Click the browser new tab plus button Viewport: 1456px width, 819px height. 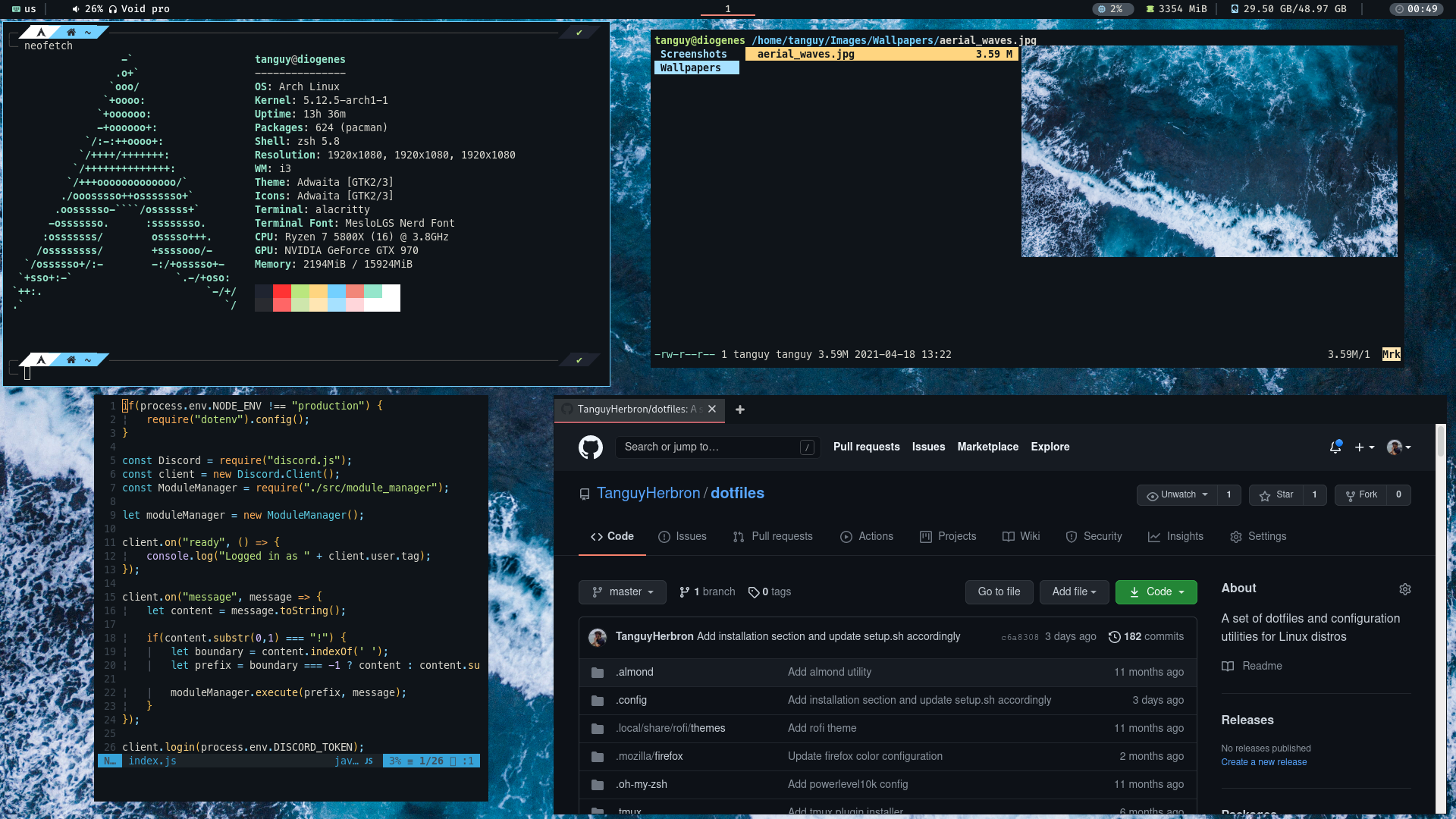740,409
